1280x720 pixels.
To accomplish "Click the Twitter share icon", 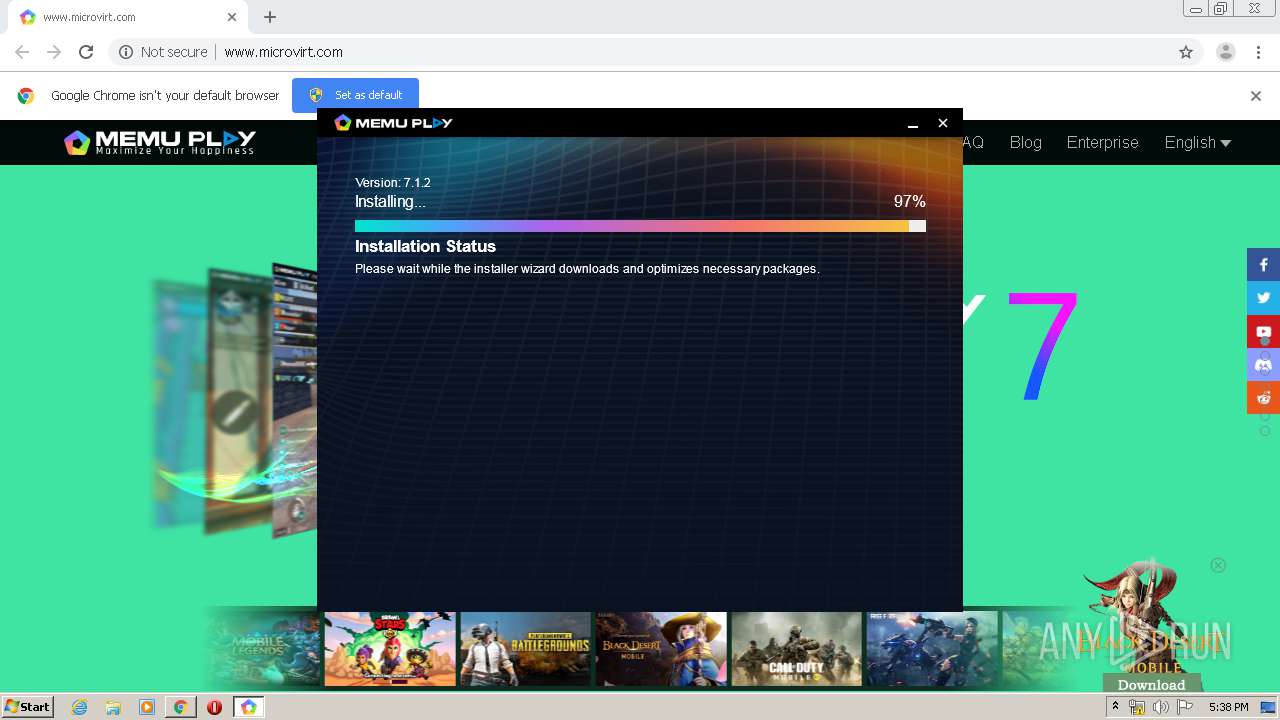I will (x=1263, y=298).
